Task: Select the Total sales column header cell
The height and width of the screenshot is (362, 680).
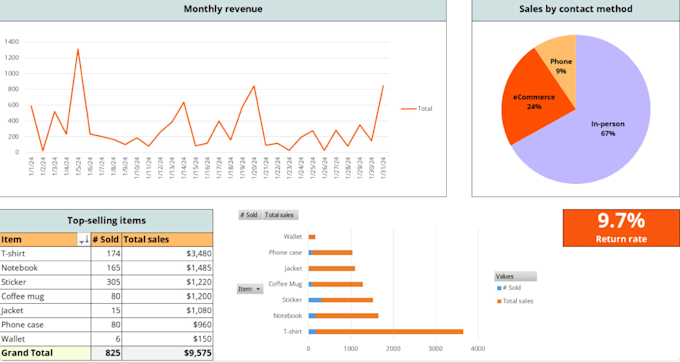Action: (x=167, y=240)
